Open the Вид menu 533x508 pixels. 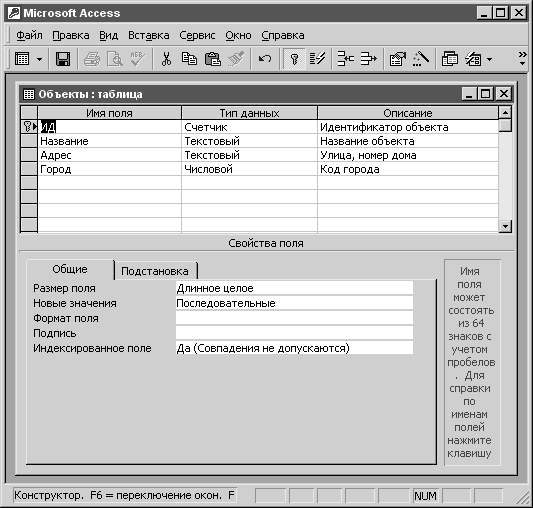(108, 35)
